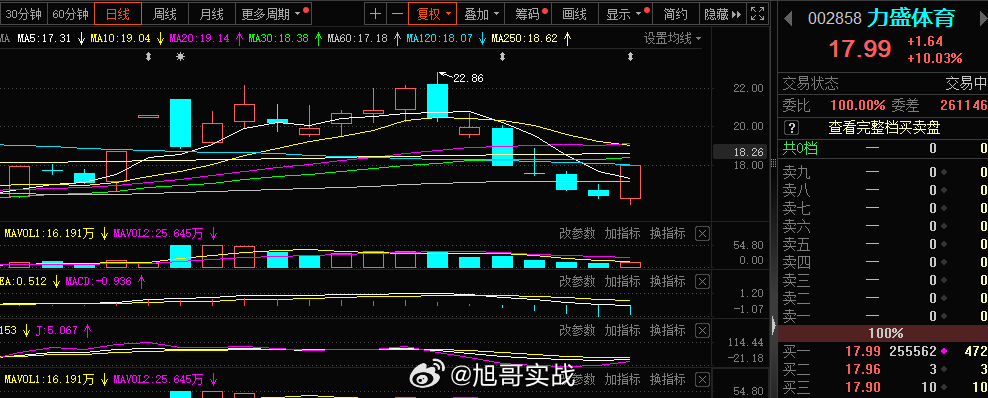Screen dimensions: 988x398
Task: Click the MAVOL1:16.191万 label in volume panel
Action: (49, 234)
